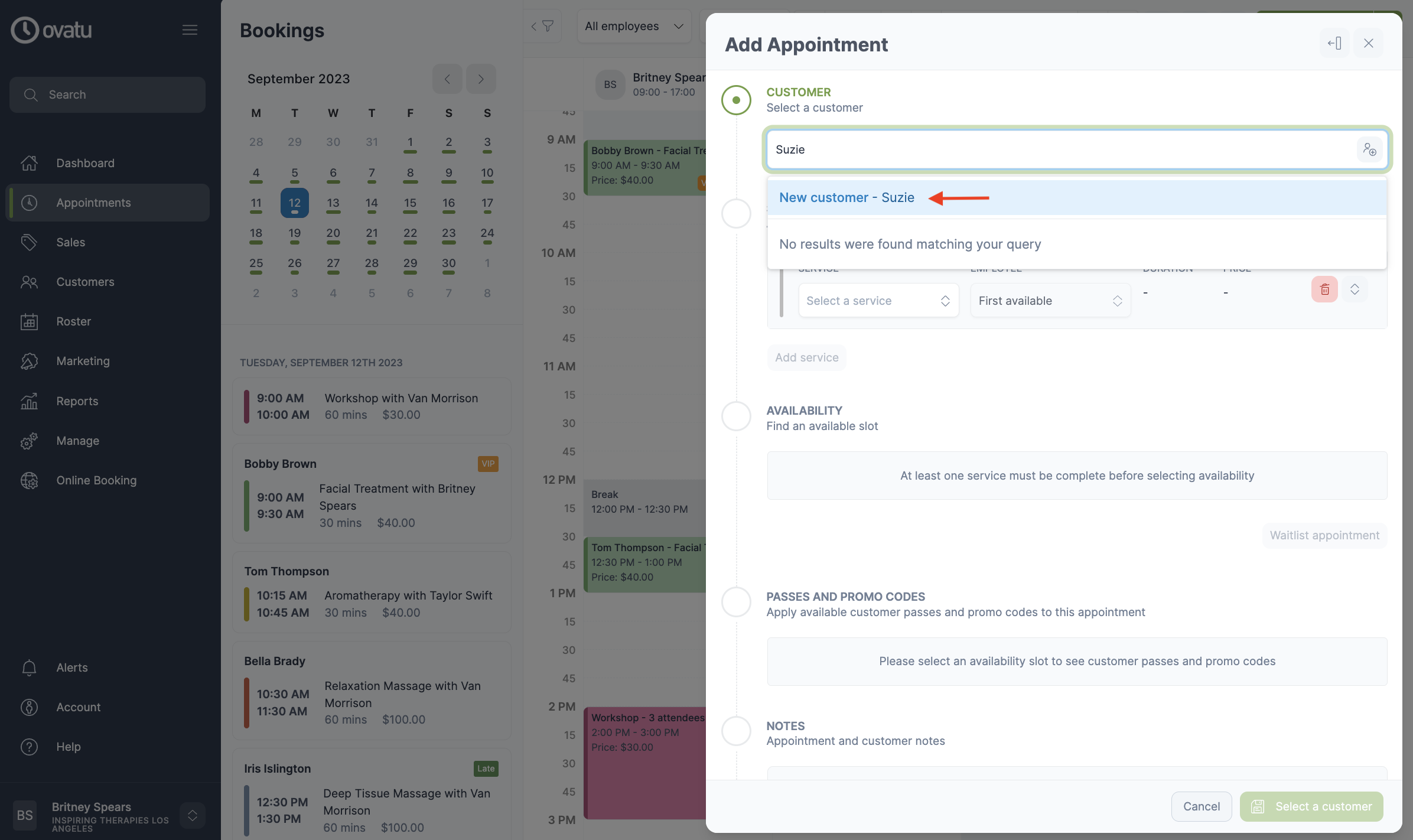Collapse the sidebar via hamburger menu icon
This screenshot has height=840, width=1413.
[190, 30]
